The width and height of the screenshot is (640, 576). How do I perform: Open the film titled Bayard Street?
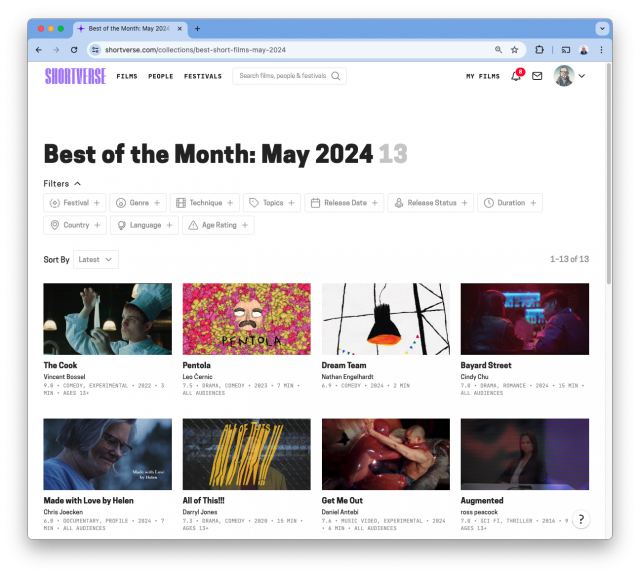pos(486,365)
